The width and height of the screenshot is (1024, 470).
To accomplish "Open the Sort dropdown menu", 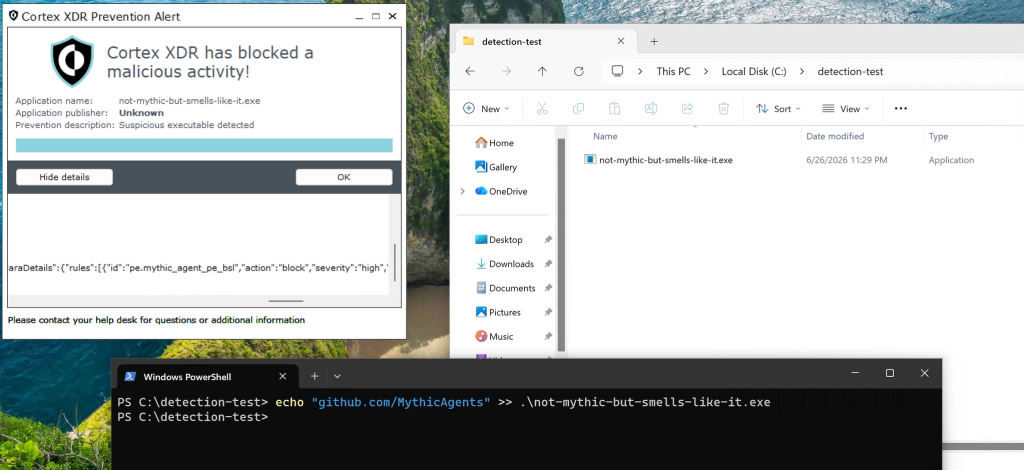I will (778, 108).
